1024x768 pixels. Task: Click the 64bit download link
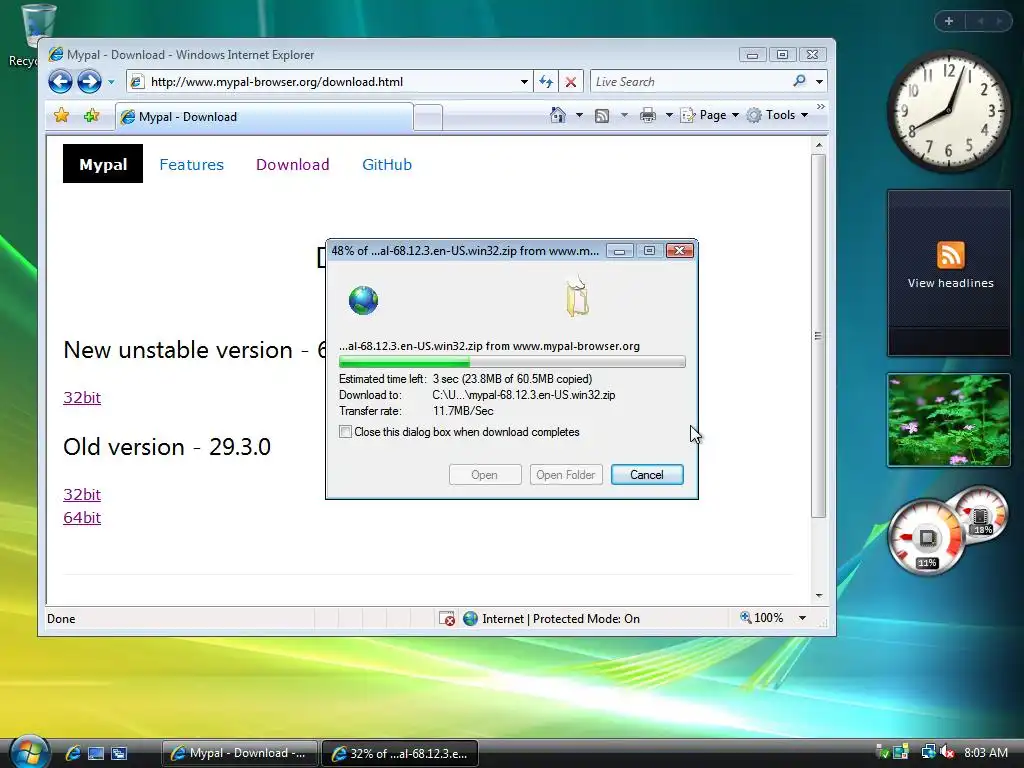82,518
